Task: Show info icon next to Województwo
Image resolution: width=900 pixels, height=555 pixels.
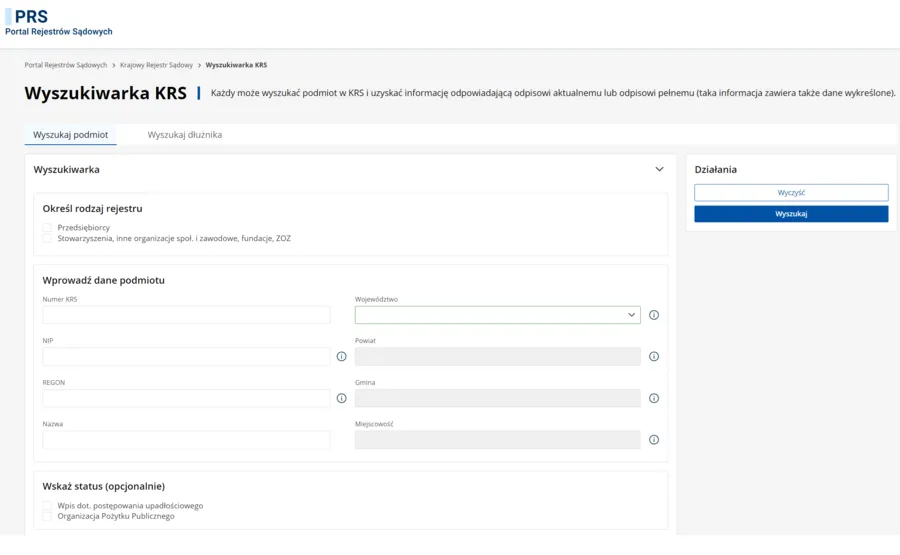Action: [654, 315]
